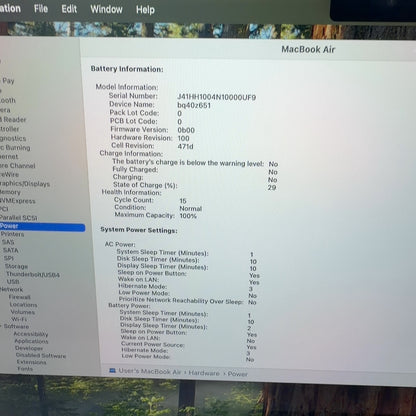The image size is (416, 416).
Task: Collapse the Software section in the sidebar
Action: click(1, 326)
